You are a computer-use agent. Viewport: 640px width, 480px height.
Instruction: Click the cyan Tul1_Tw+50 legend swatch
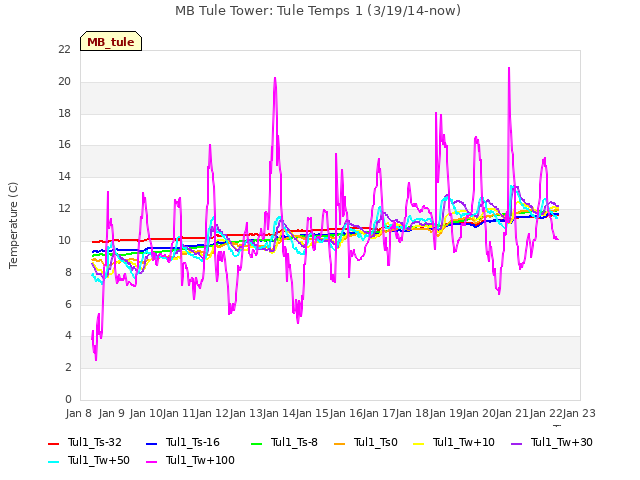click(x=54, y=461)
